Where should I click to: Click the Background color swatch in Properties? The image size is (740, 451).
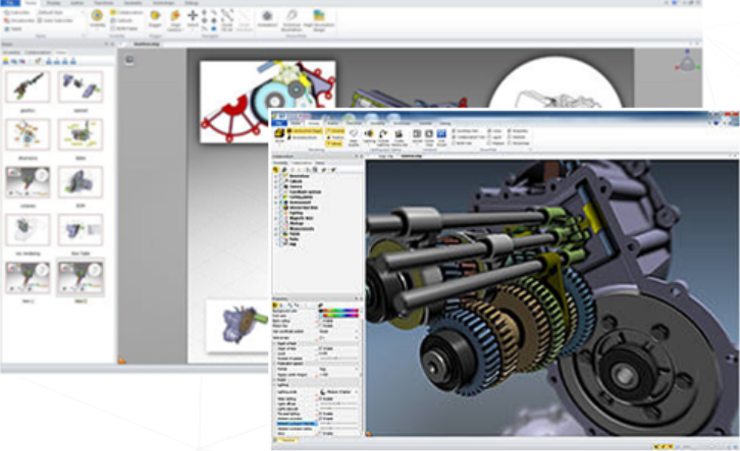tap(336, 312)
